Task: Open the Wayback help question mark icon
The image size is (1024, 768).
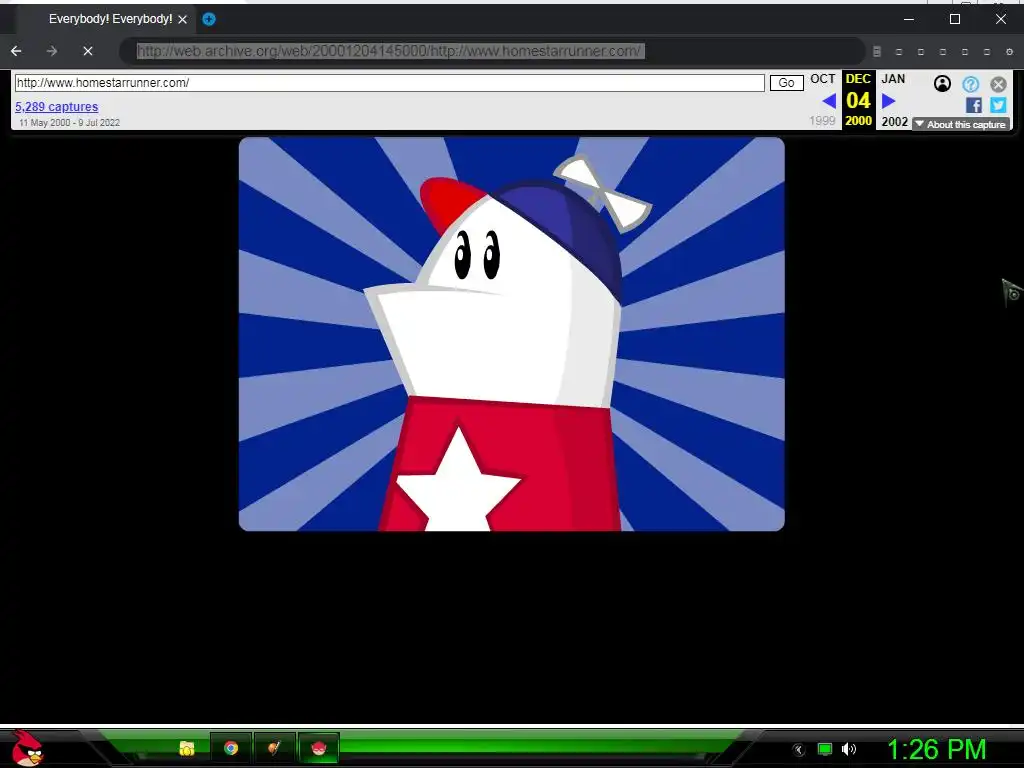Action: coord(970,84)
